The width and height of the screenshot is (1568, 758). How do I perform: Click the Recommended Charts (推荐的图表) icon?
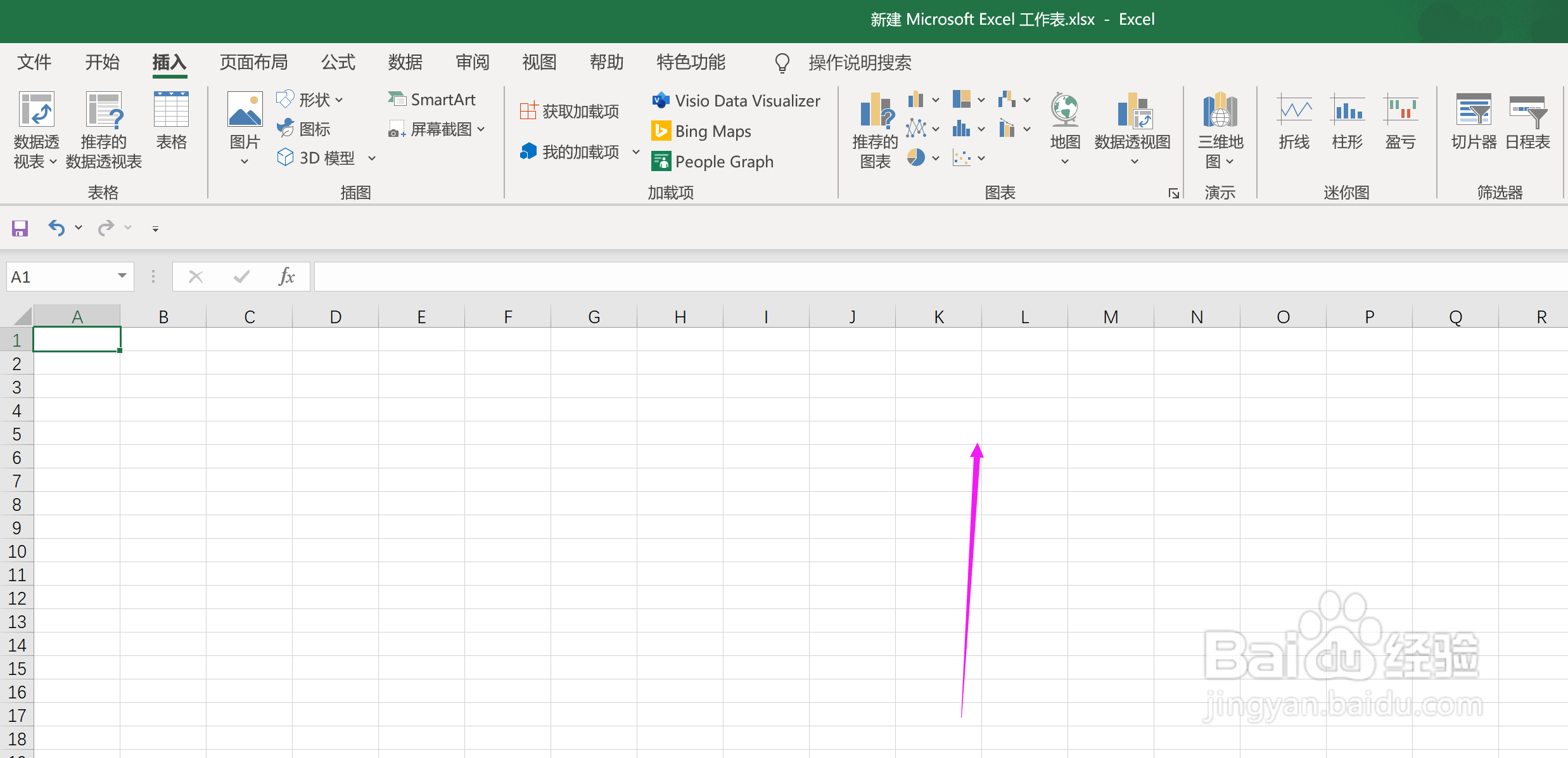tap(876, 111)
